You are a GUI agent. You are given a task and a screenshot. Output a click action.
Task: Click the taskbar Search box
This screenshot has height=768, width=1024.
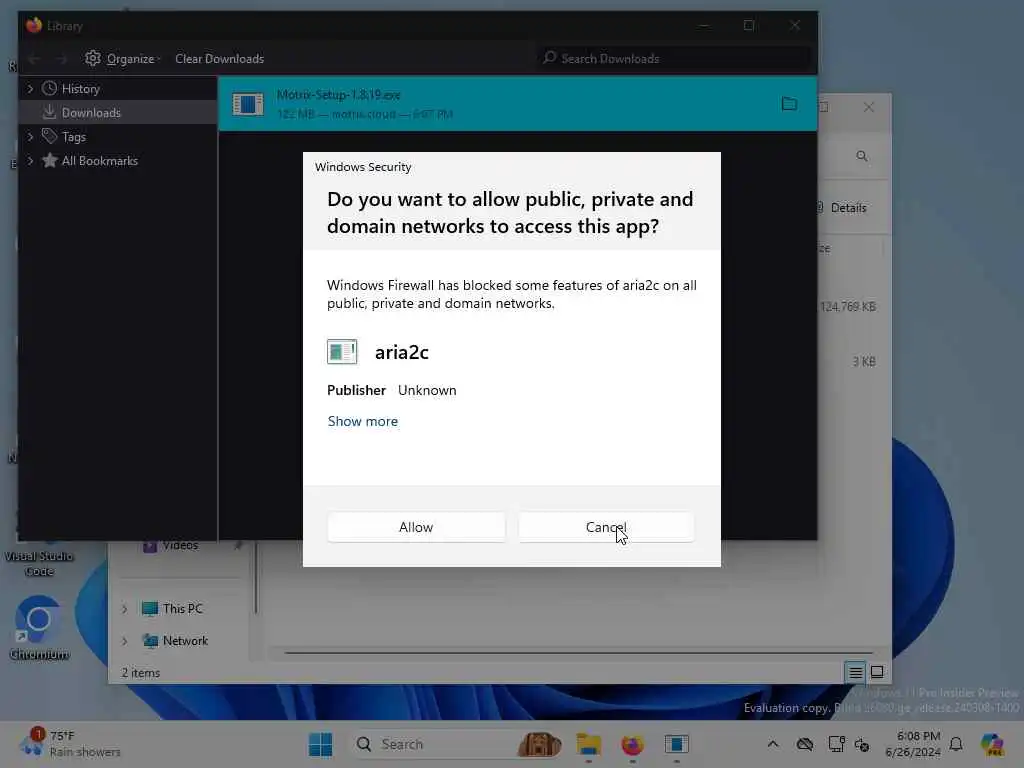457,744
